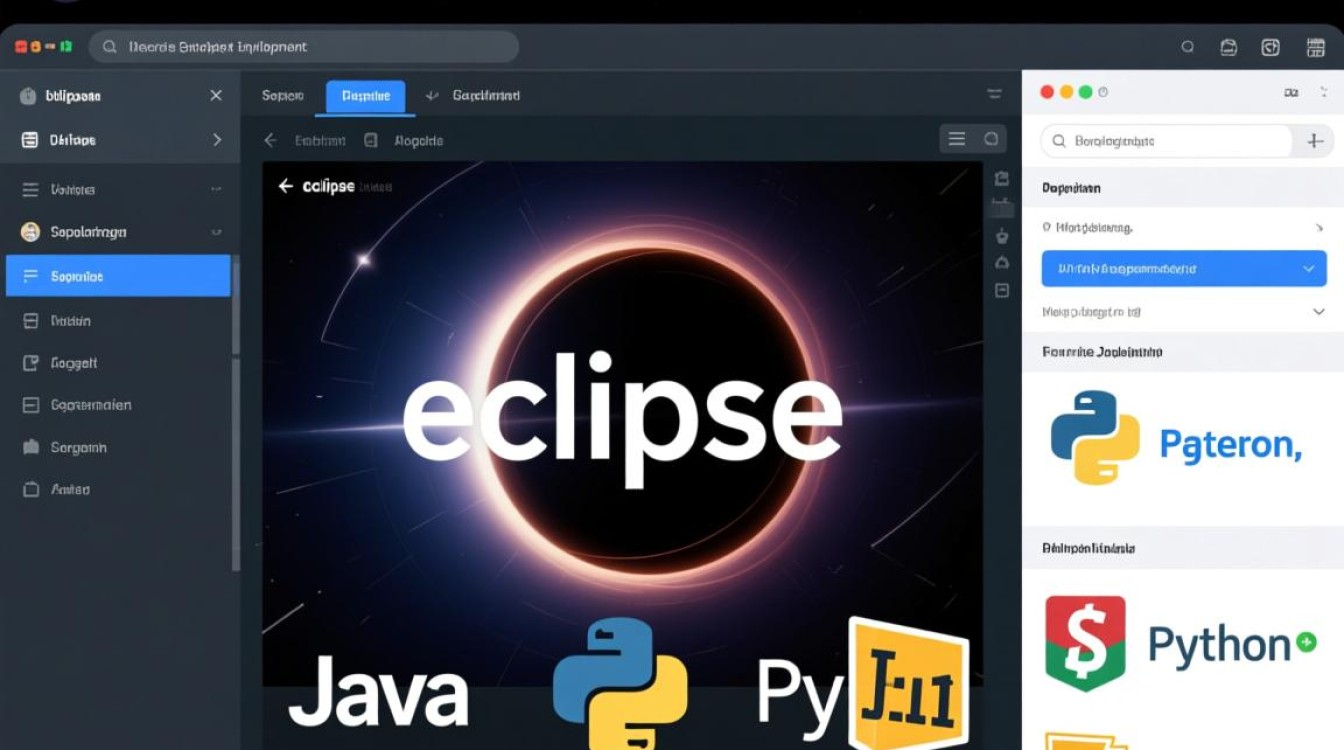Click the breadcrumb back arrow below the tabs
Viewport: 1344px width, 750px height.
pos(270,141)
